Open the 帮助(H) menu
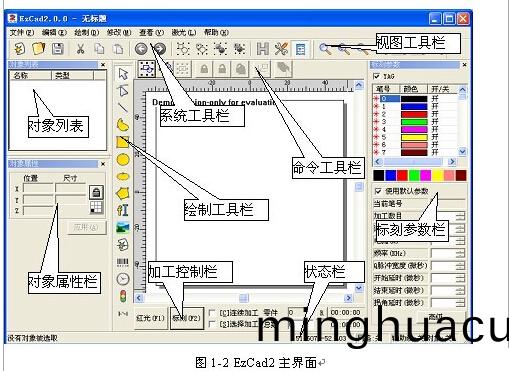 pyautogui.click(x=216, y=32)
